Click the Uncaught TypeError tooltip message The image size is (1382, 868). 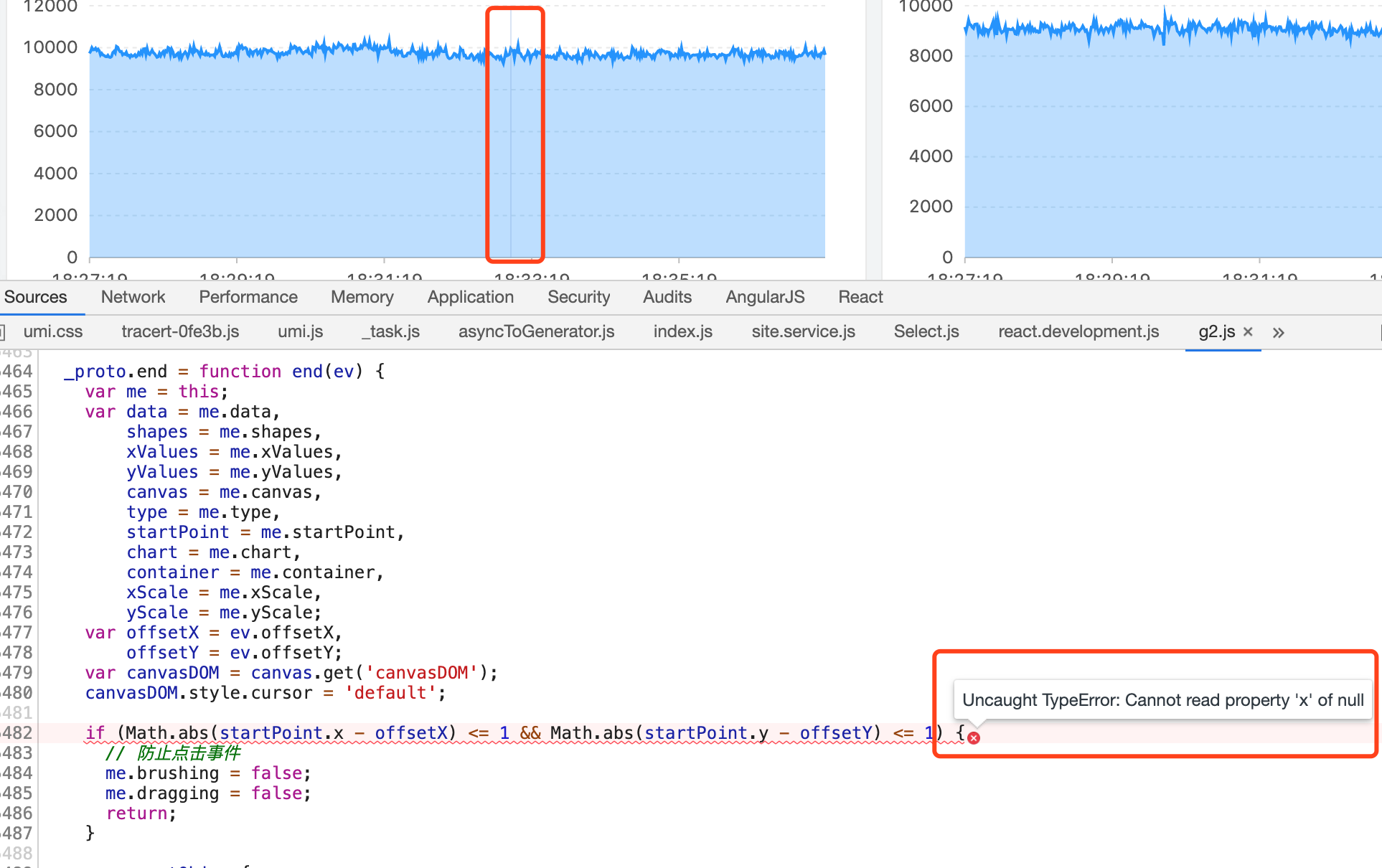pos(1162,700)
